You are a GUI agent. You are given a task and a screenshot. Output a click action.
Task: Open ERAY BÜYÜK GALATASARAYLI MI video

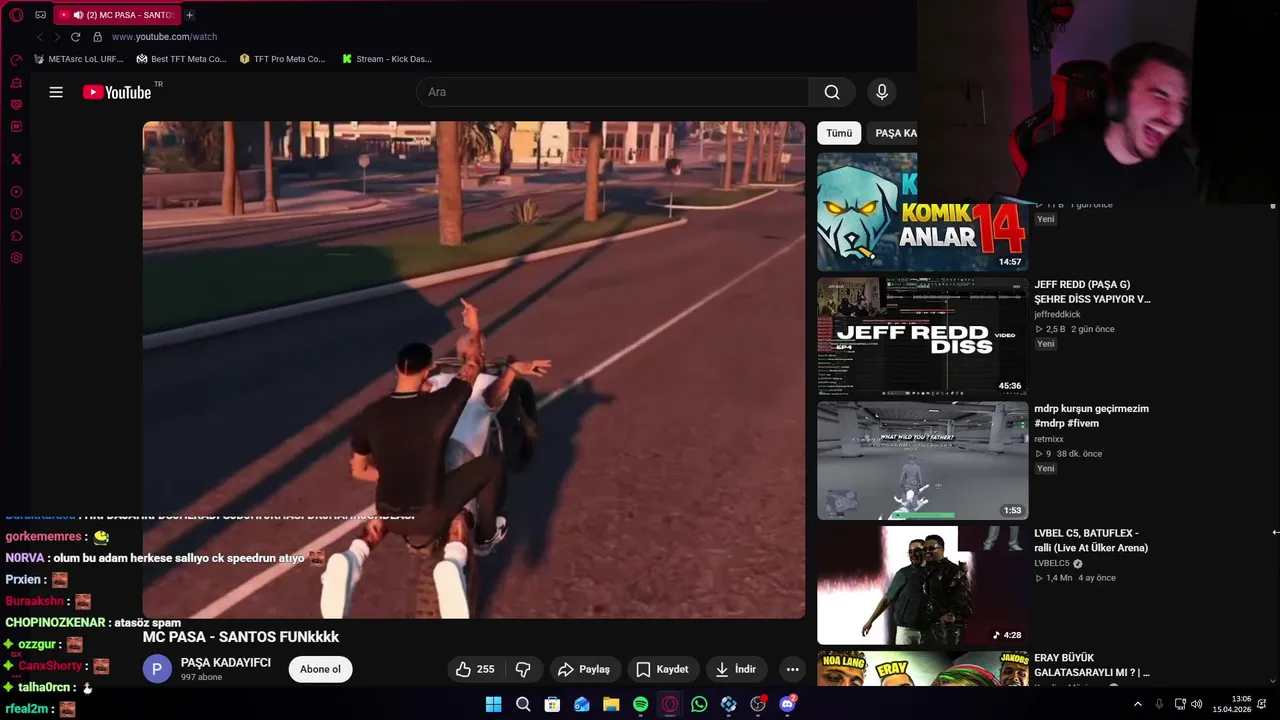click(1092, 665)
